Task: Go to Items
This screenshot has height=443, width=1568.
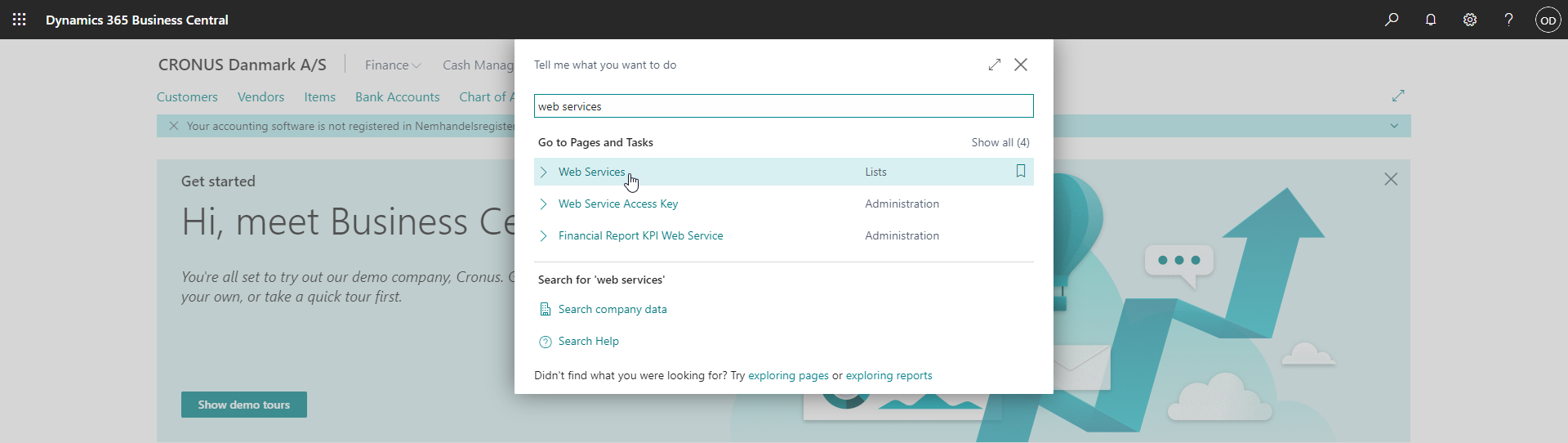Action: pyautogui.click(x=320, y=96)
